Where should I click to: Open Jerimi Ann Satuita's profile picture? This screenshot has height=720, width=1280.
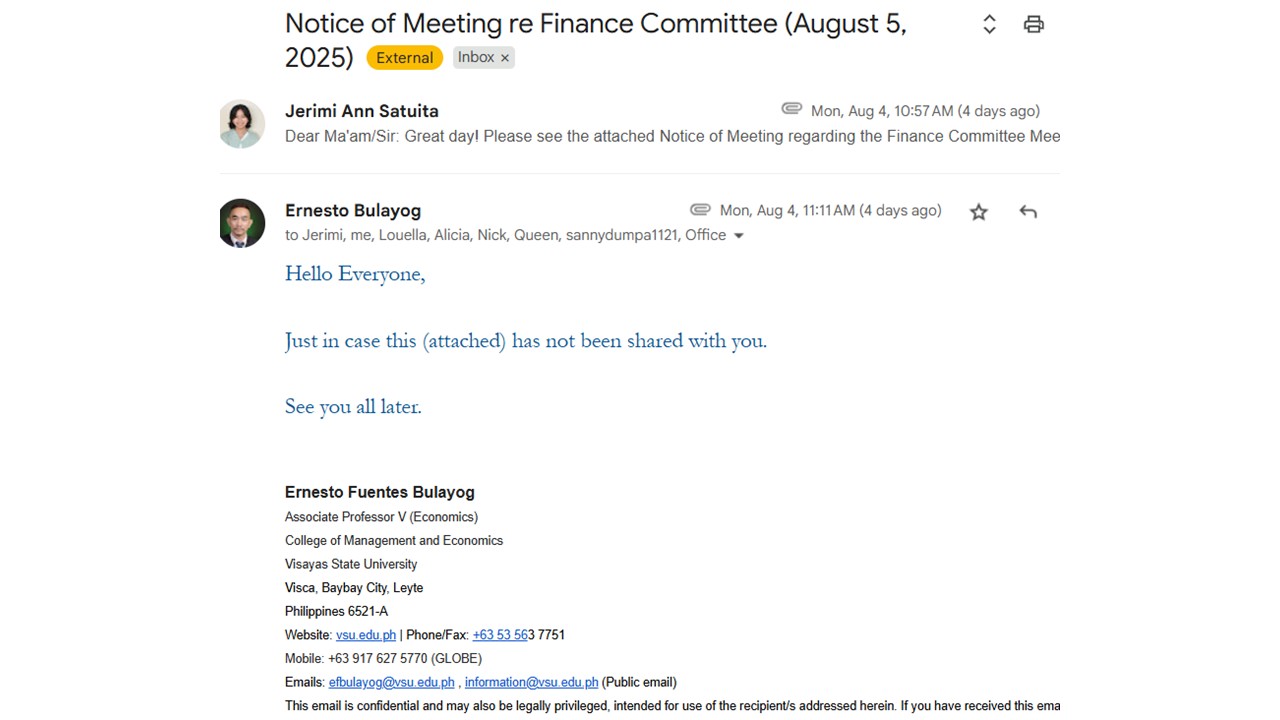[242, 124]
